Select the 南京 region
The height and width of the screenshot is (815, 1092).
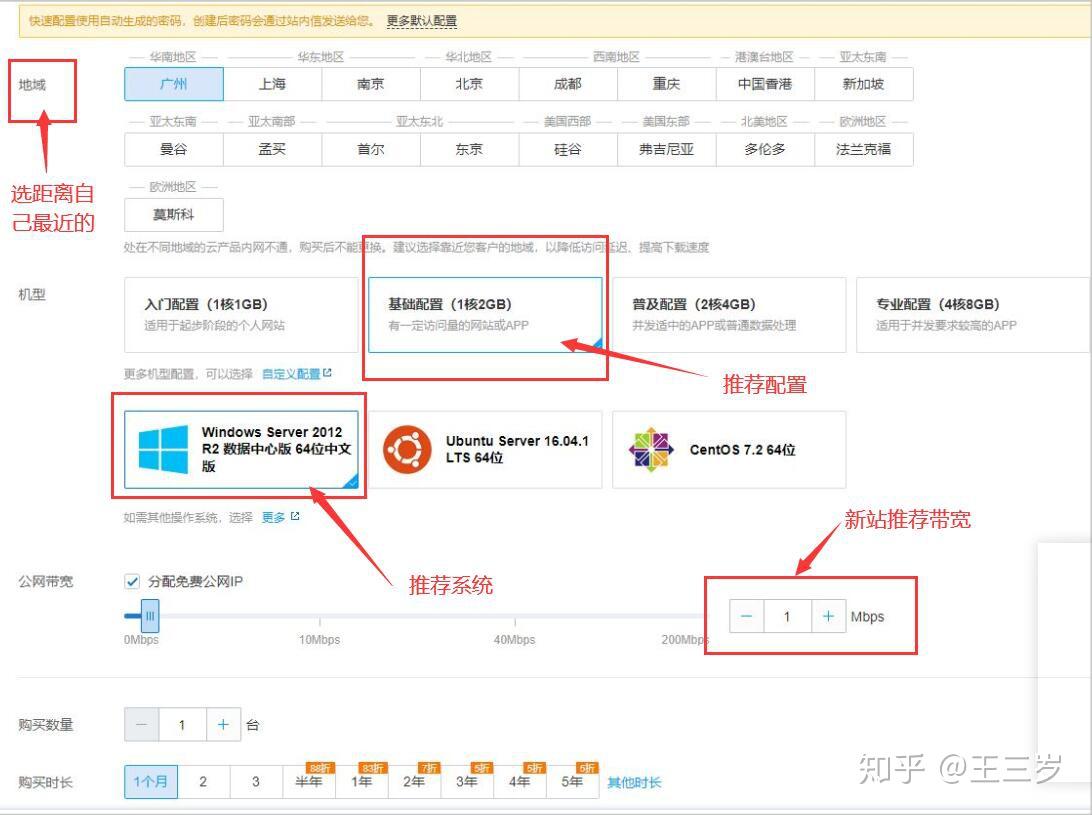click(x=370, y=84)
